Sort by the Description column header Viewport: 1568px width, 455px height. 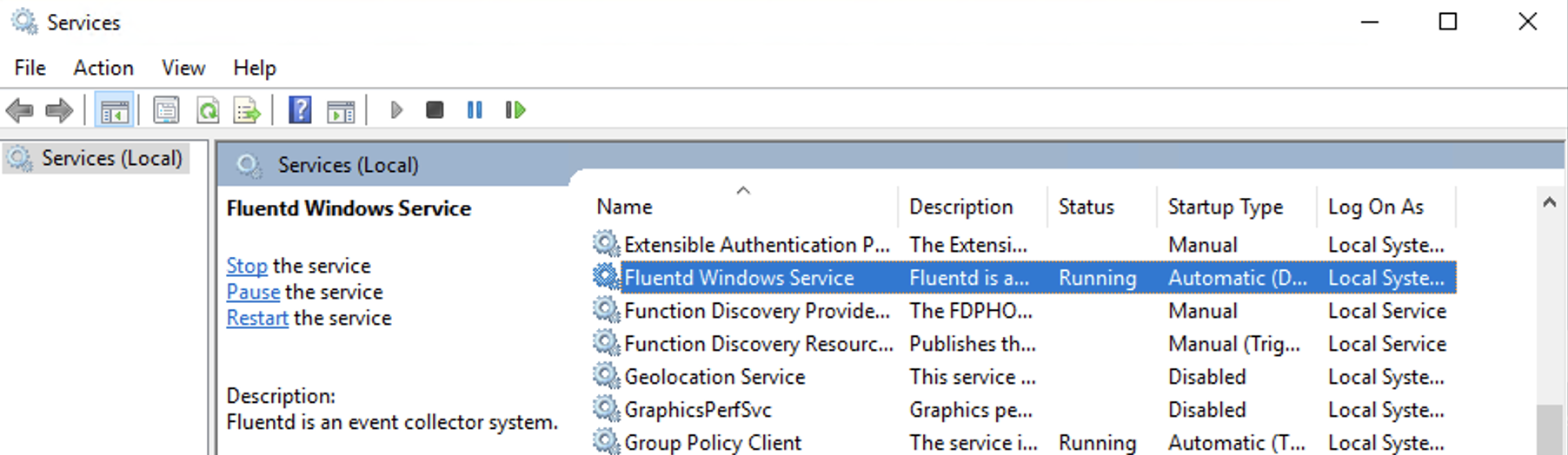point(972,207)
